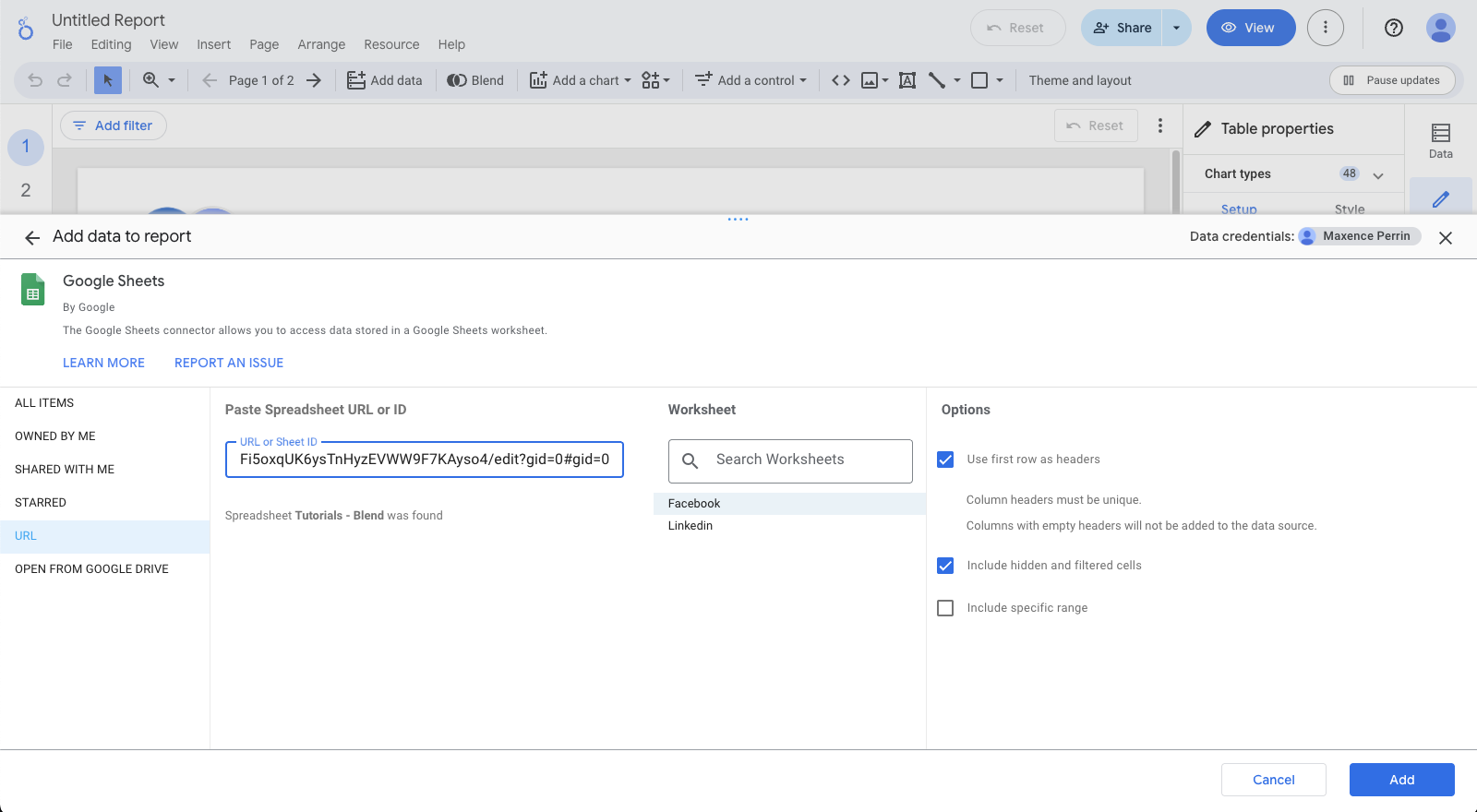Open the View menu
The image size is (1477, 812).
click(x=164, y=44)
